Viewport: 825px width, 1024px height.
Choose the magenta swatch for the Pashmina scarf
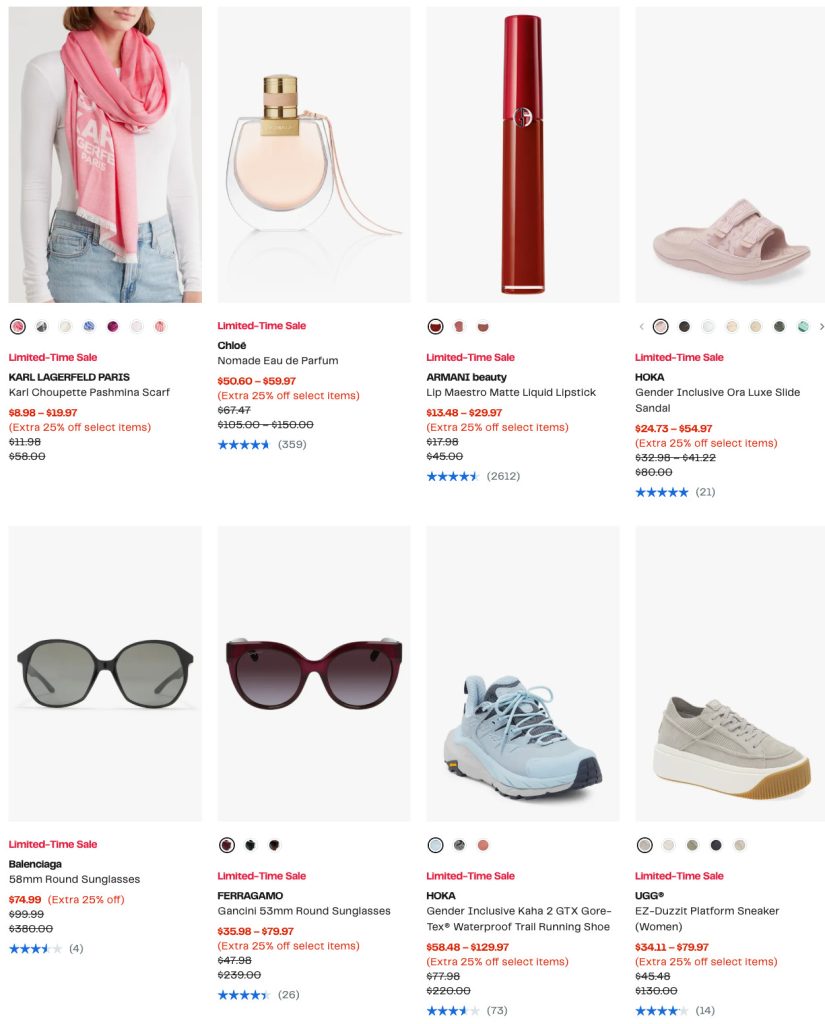(113, 326)
